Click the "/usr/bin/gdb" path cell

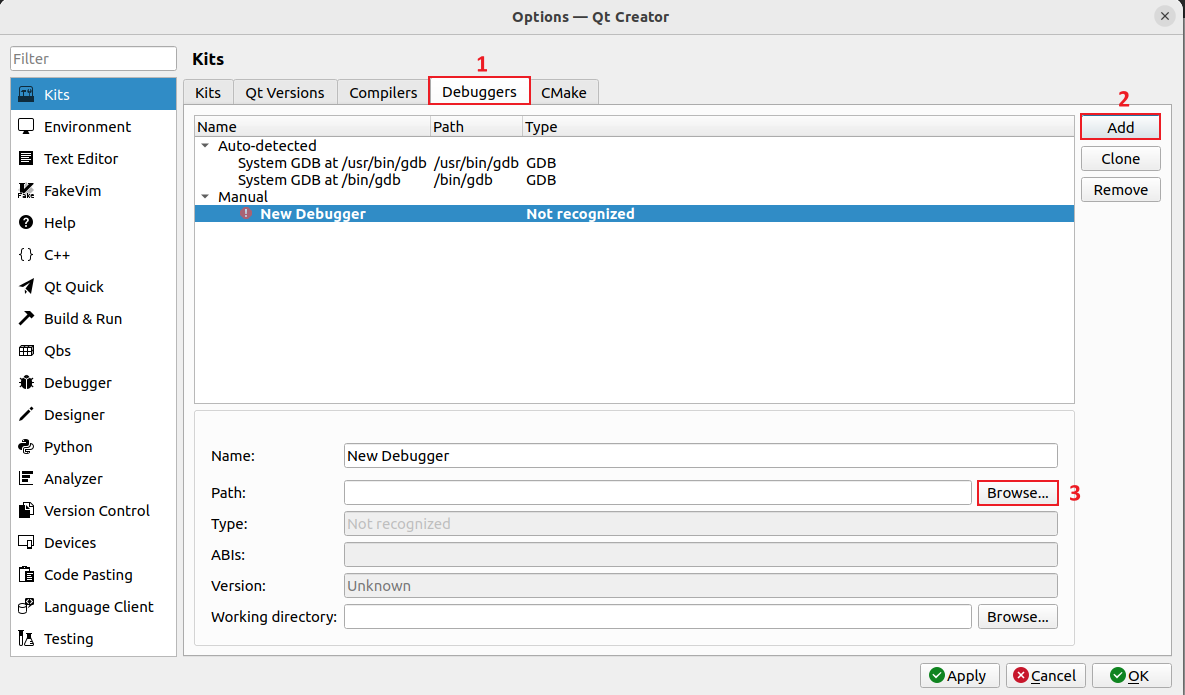click(476, 162)
